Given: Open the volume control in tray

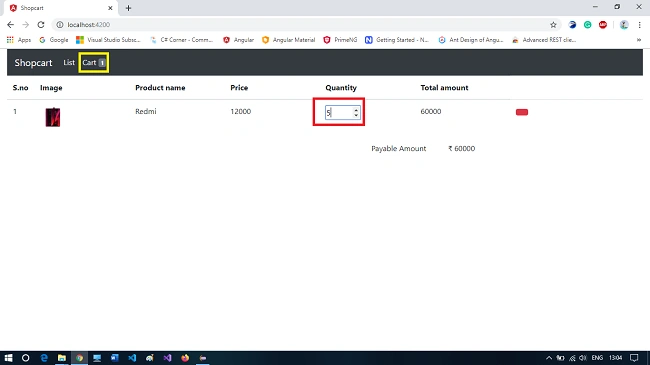Looking at the screenshot, I should click(583, 358).
